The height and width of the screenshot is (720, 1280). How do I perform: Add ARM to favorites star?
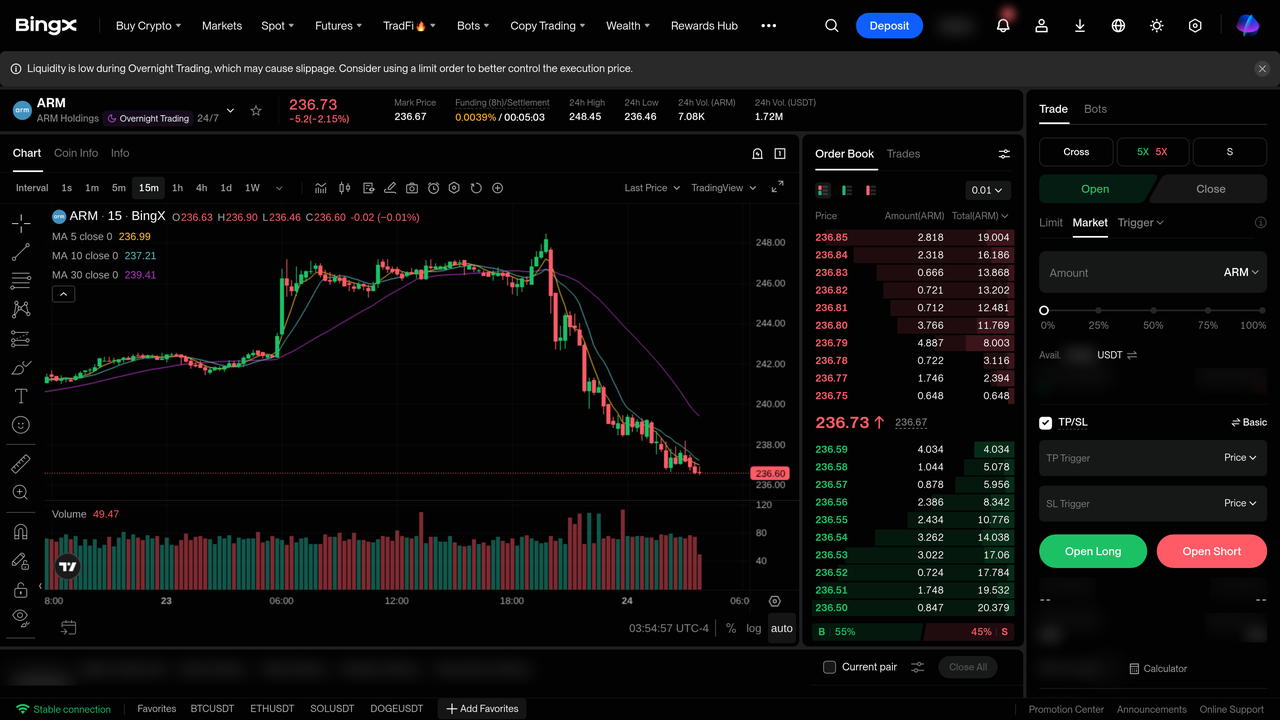pos(256,111)
